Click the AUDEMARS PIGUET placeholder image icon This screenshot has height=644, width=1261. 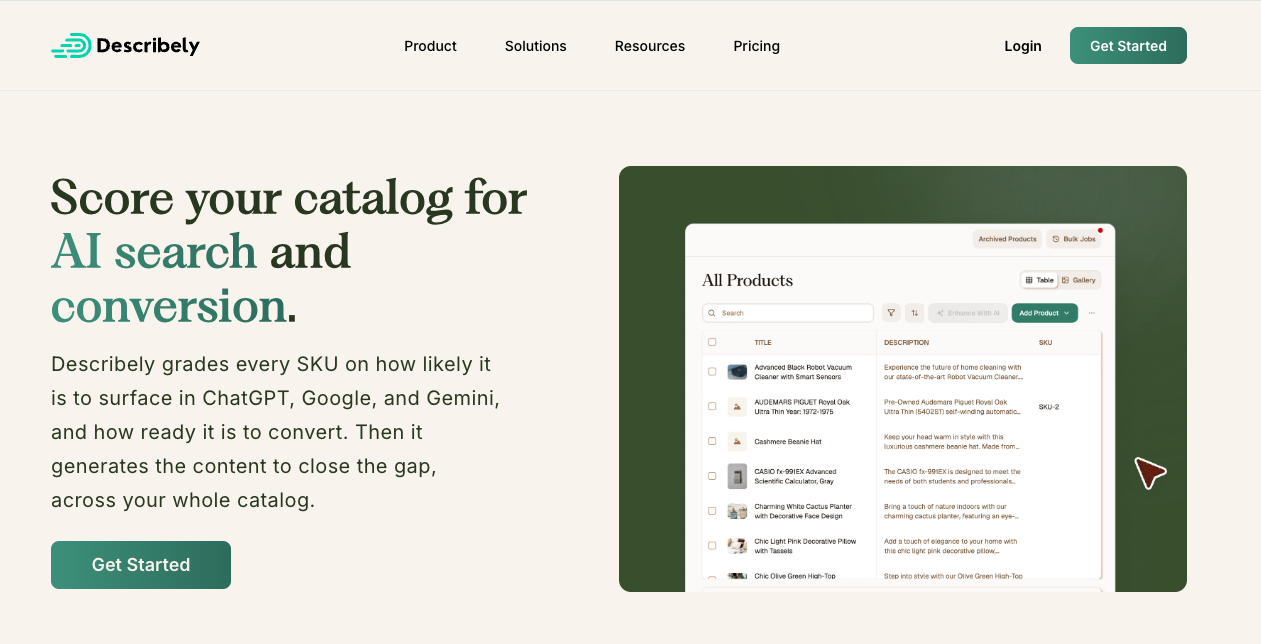tap(737, 406)
